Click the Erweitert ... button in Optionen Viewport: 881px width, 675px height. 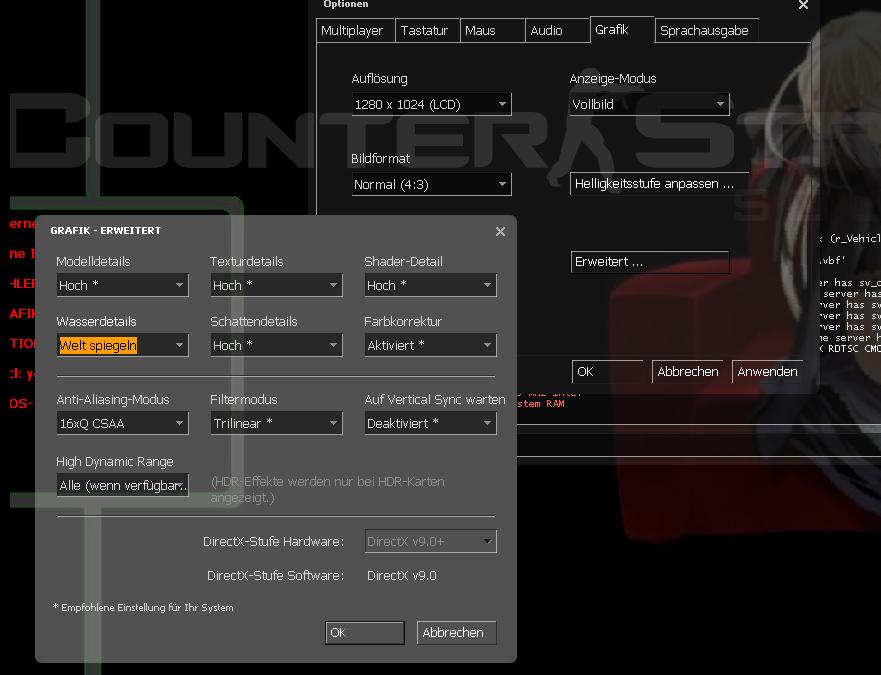(650, 262)
